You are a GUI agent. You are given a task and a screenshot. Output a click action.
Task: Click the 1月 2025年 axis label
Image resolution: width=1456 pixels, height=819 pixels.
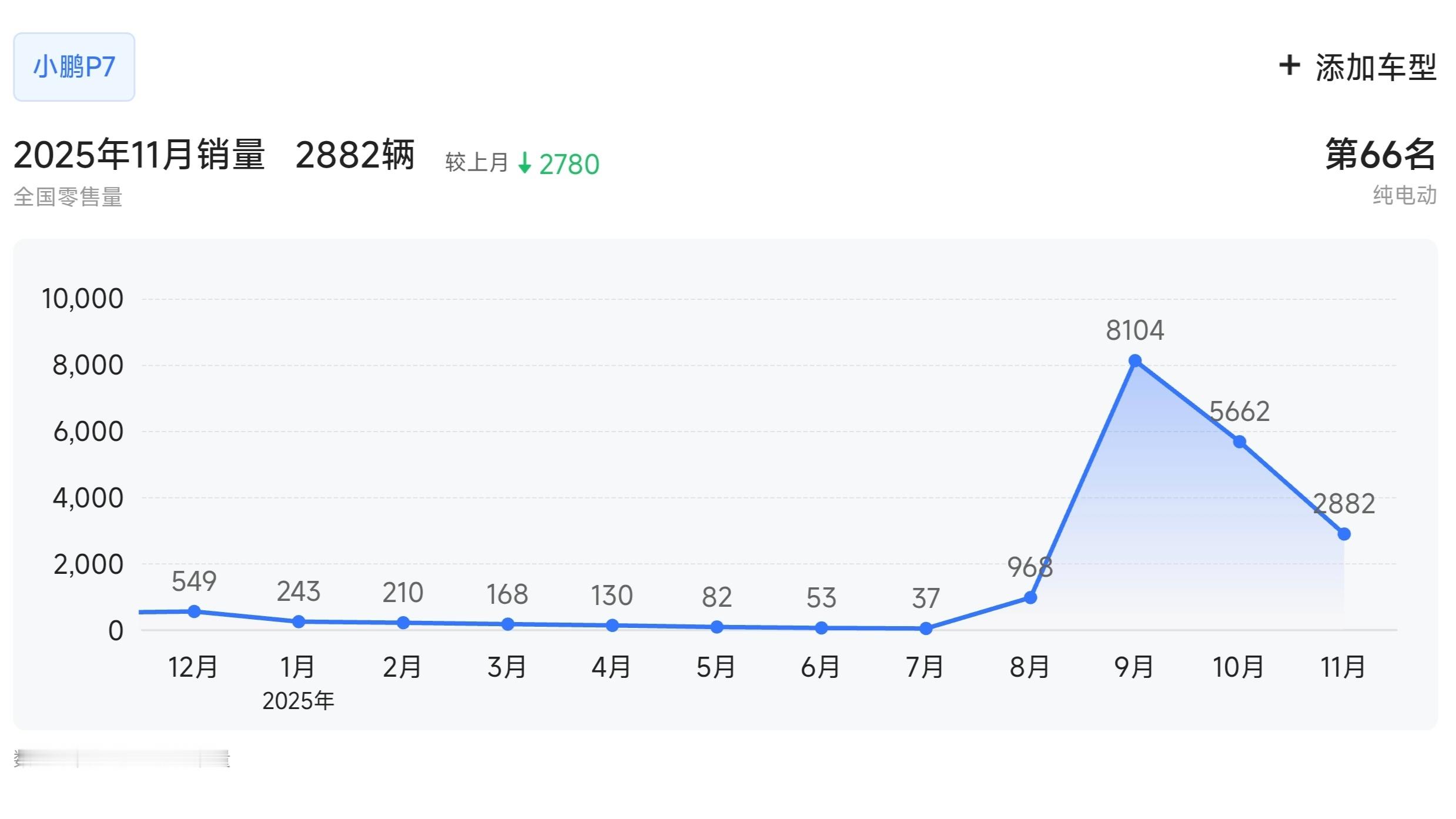(x=298, y=667)
